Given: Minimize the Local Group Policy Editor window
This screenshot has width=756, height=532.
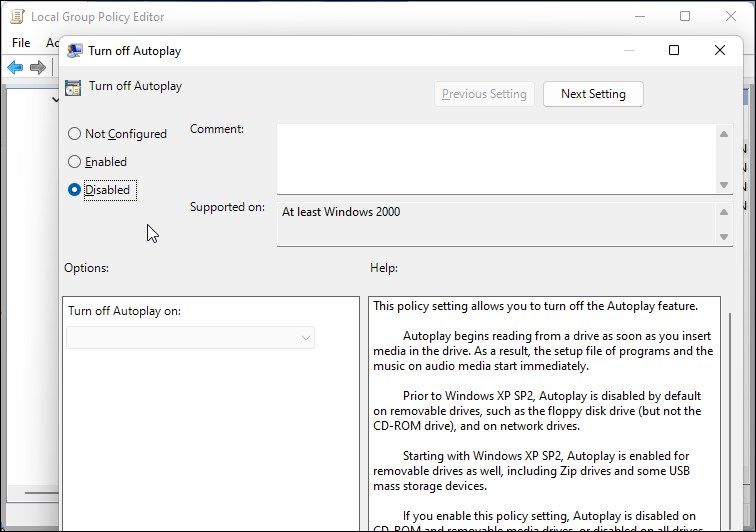Looking at the screenshot, I should pos(640,16).
